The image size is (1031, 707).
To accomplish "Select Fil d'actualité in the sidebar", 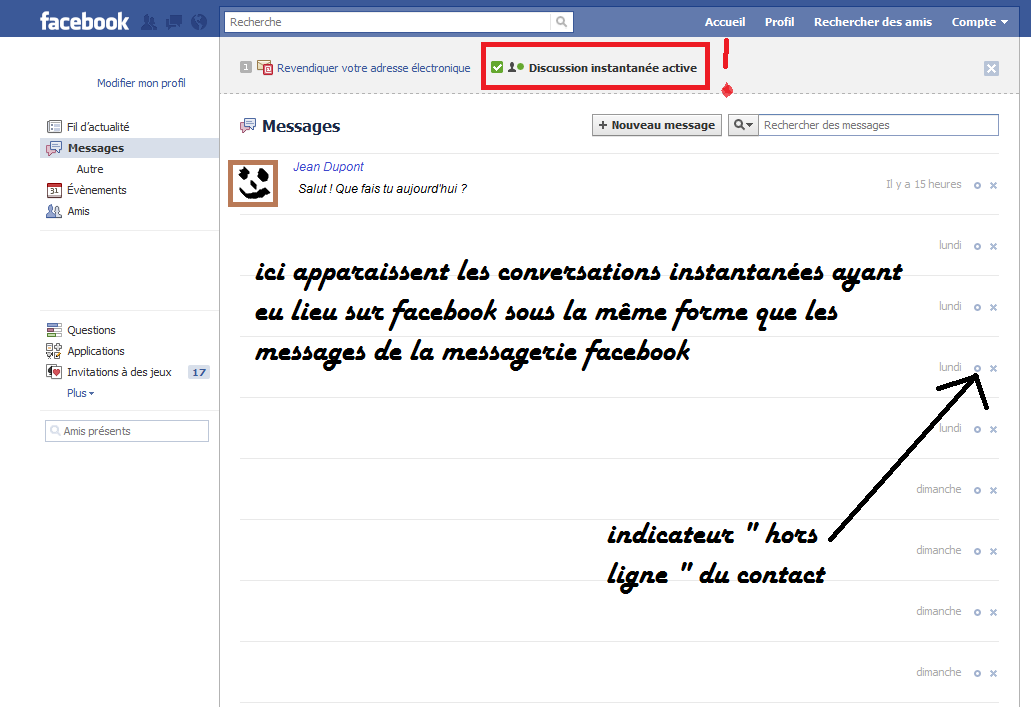I will coord(97,127).
